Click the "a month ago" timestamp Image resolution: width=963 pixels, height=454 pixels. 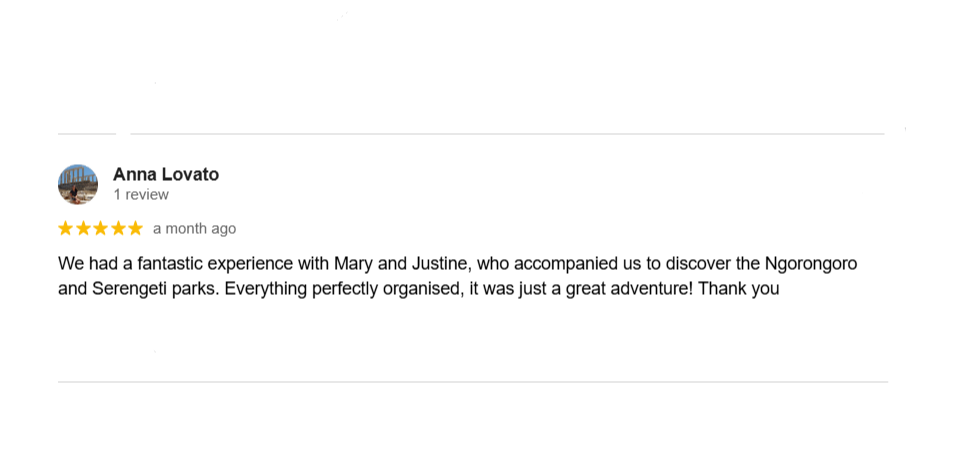tap(194, 228)
